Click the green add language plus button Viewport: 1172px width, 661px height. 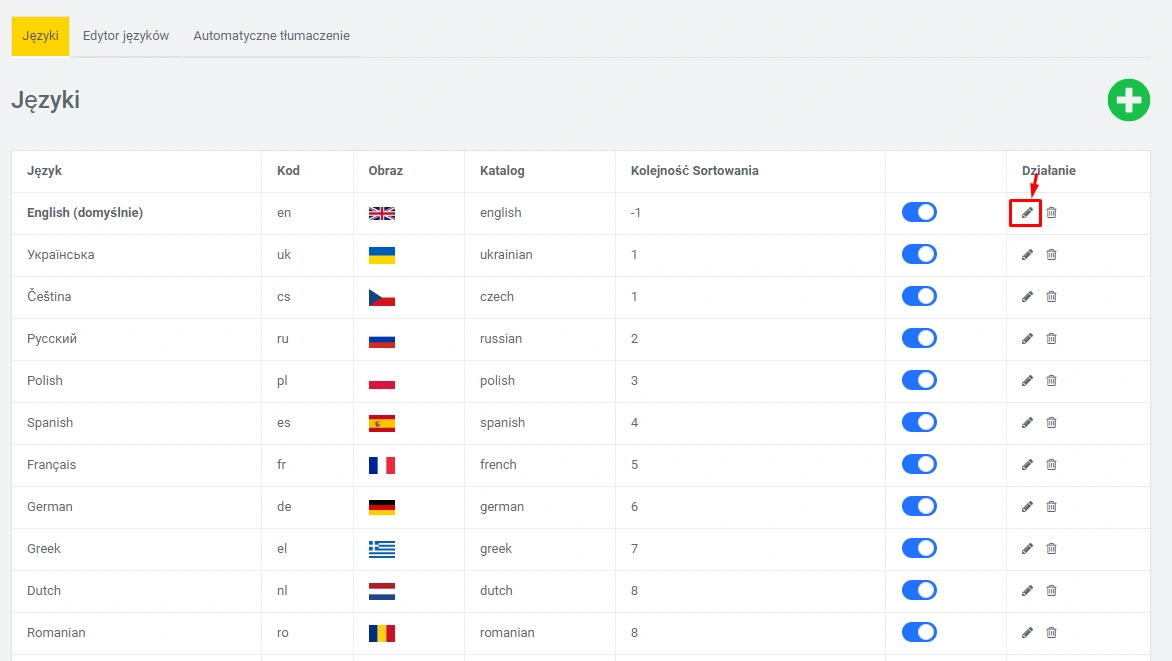pyautogui.click(x=1128, y=100)
